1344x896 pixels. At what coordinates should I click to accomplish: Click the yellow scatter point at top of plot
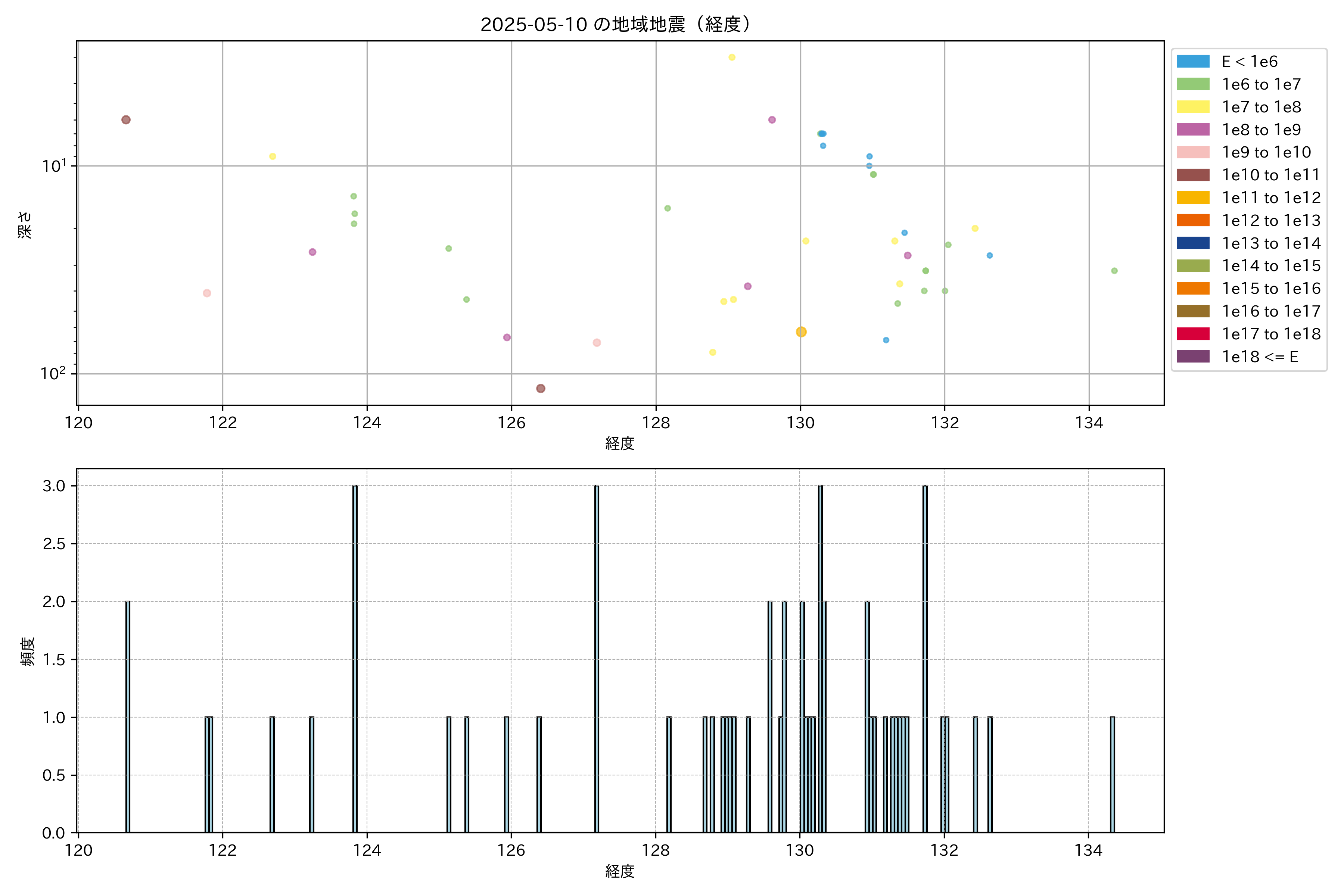tap(732, 57)
